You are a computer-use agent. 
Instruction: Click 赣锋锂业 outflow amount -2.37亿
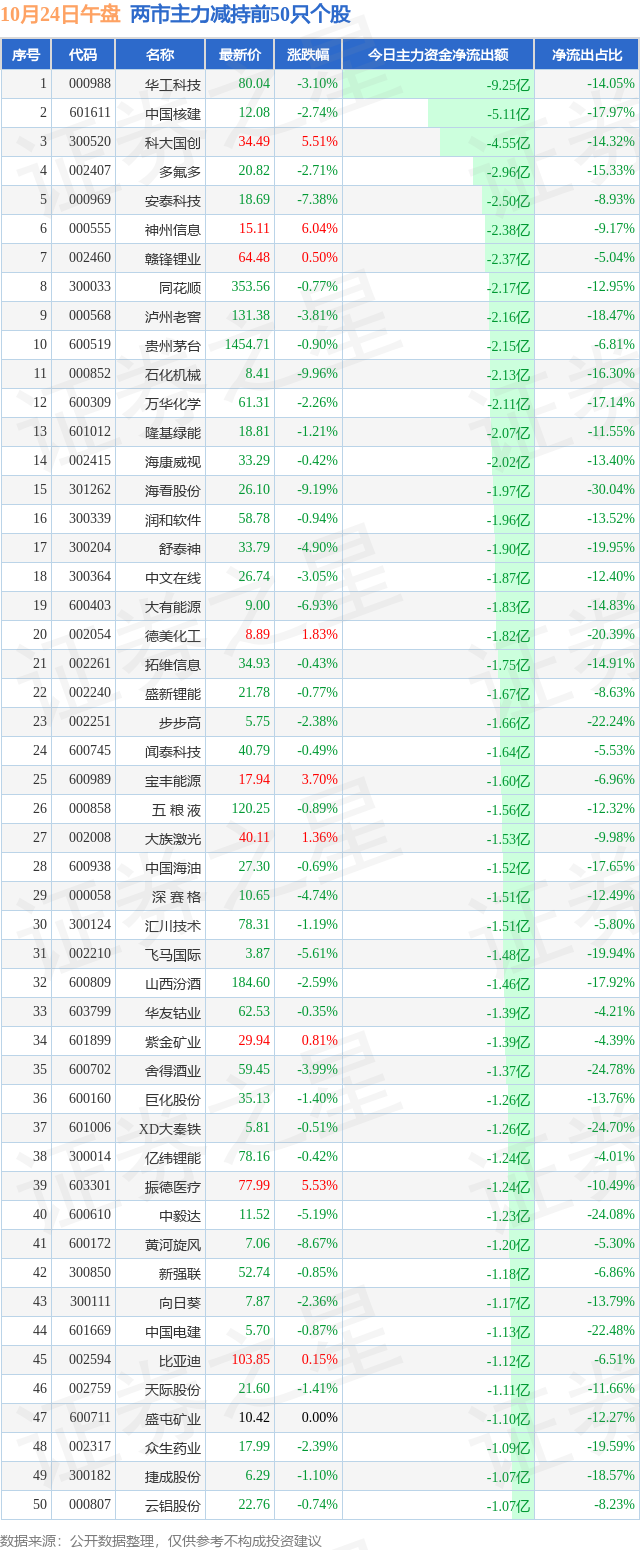point(508,259)
